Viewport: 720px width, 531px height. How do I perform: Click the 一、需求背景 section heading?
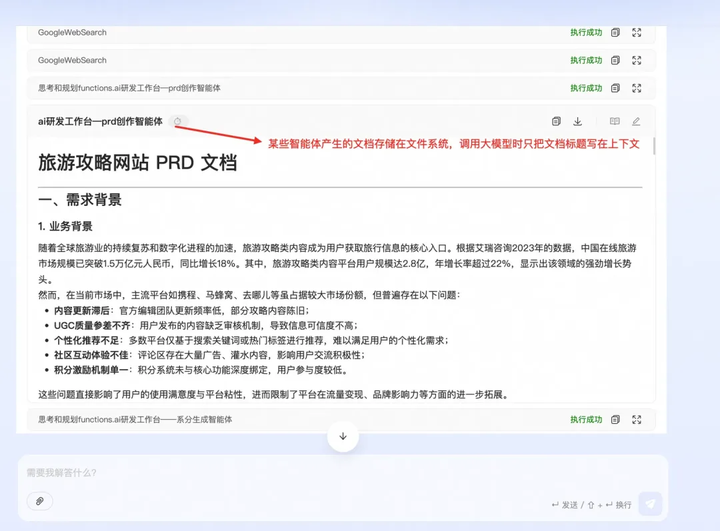pyautogui.click(x=80, y=200)
